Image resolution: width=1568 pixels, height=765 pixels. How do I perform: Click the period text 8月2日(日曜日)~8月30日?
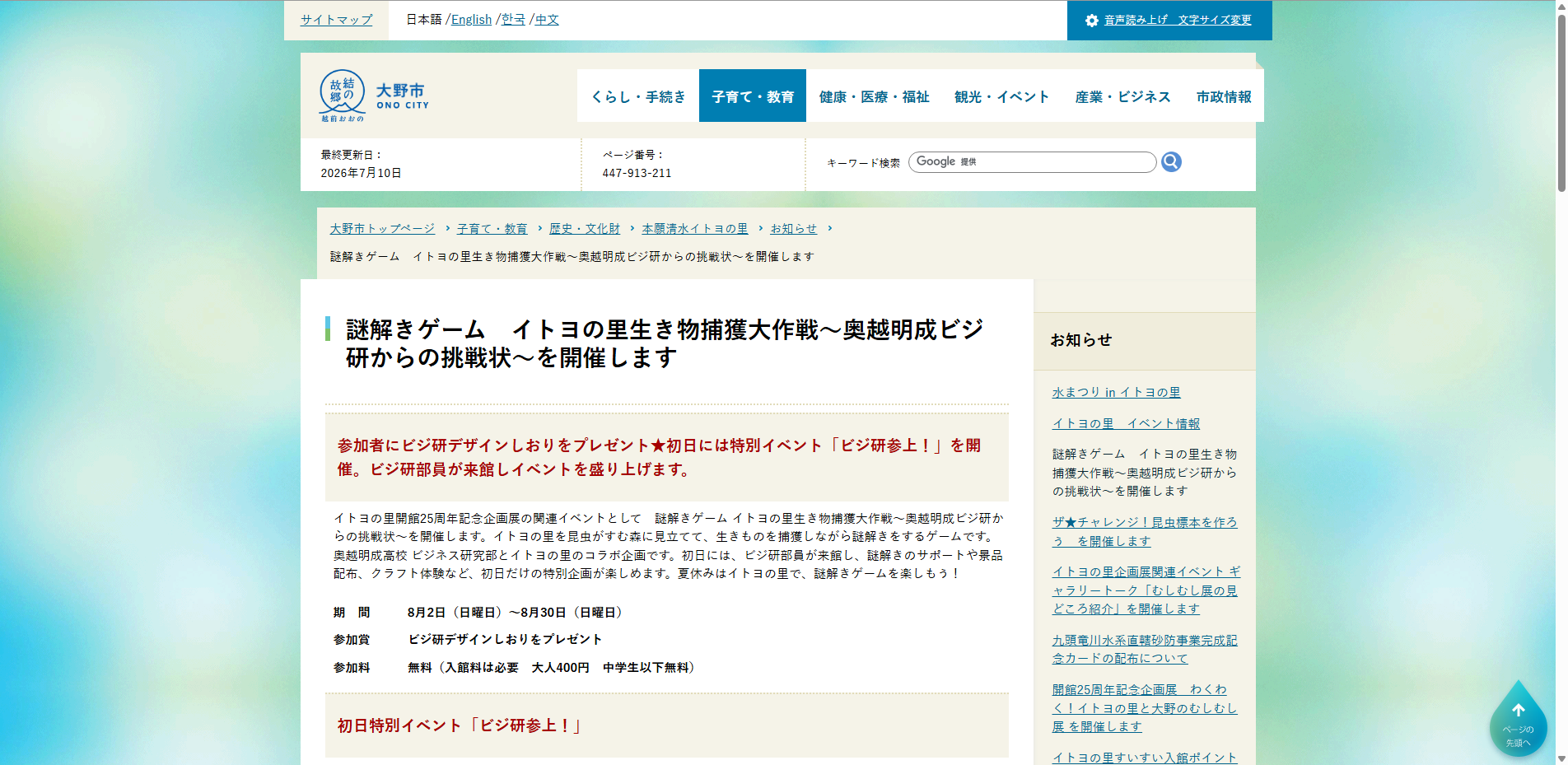[517, 613]
